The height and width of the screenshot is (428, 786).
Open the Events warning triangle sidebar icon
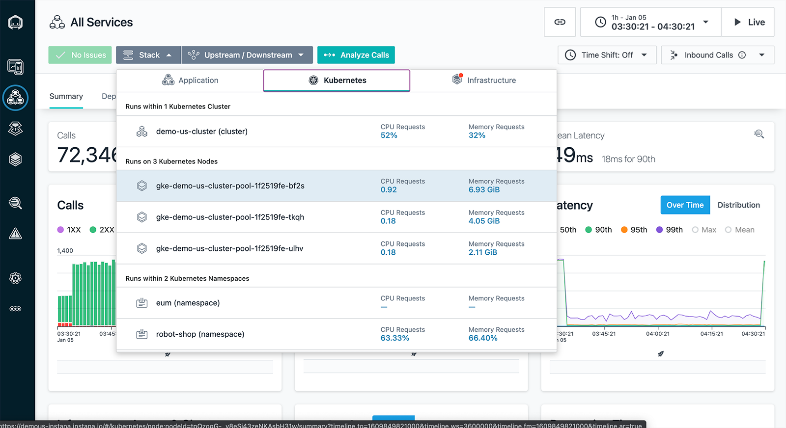[16, 234]
